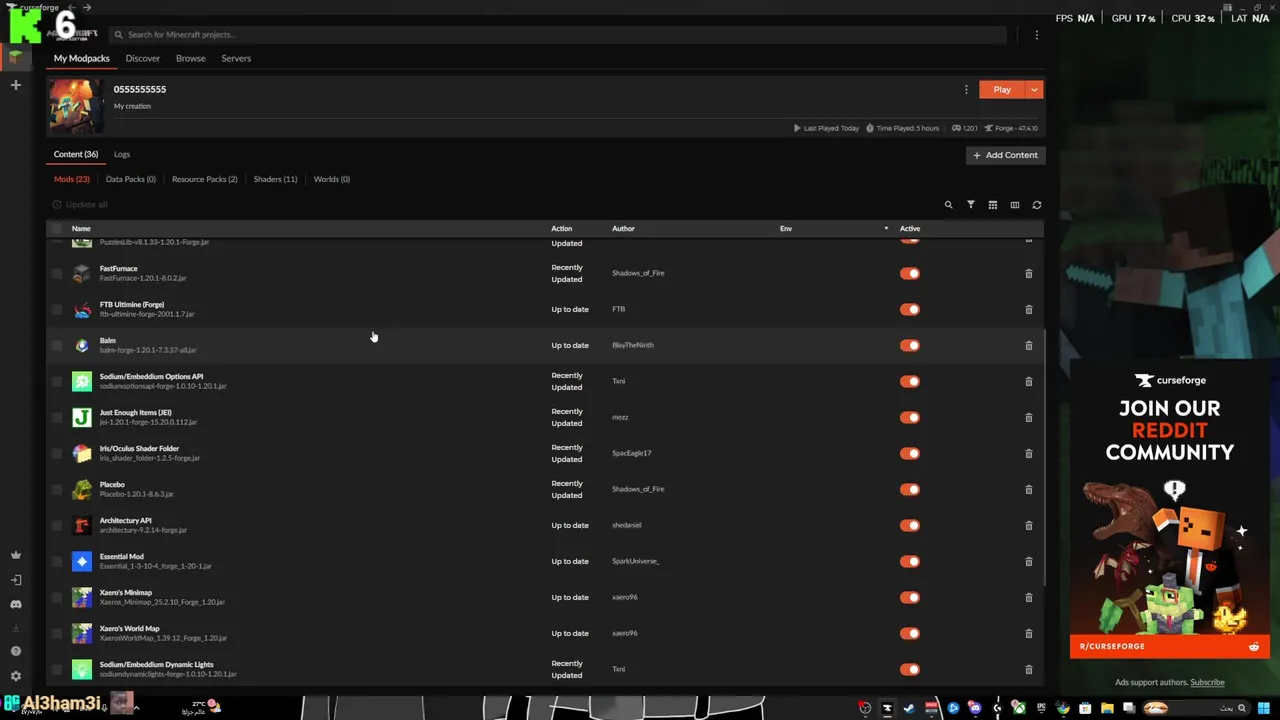Turn off the Architectury API toggle
Image resolution: width=1280 pixels, height=720 pixels.
click(909, 525)
